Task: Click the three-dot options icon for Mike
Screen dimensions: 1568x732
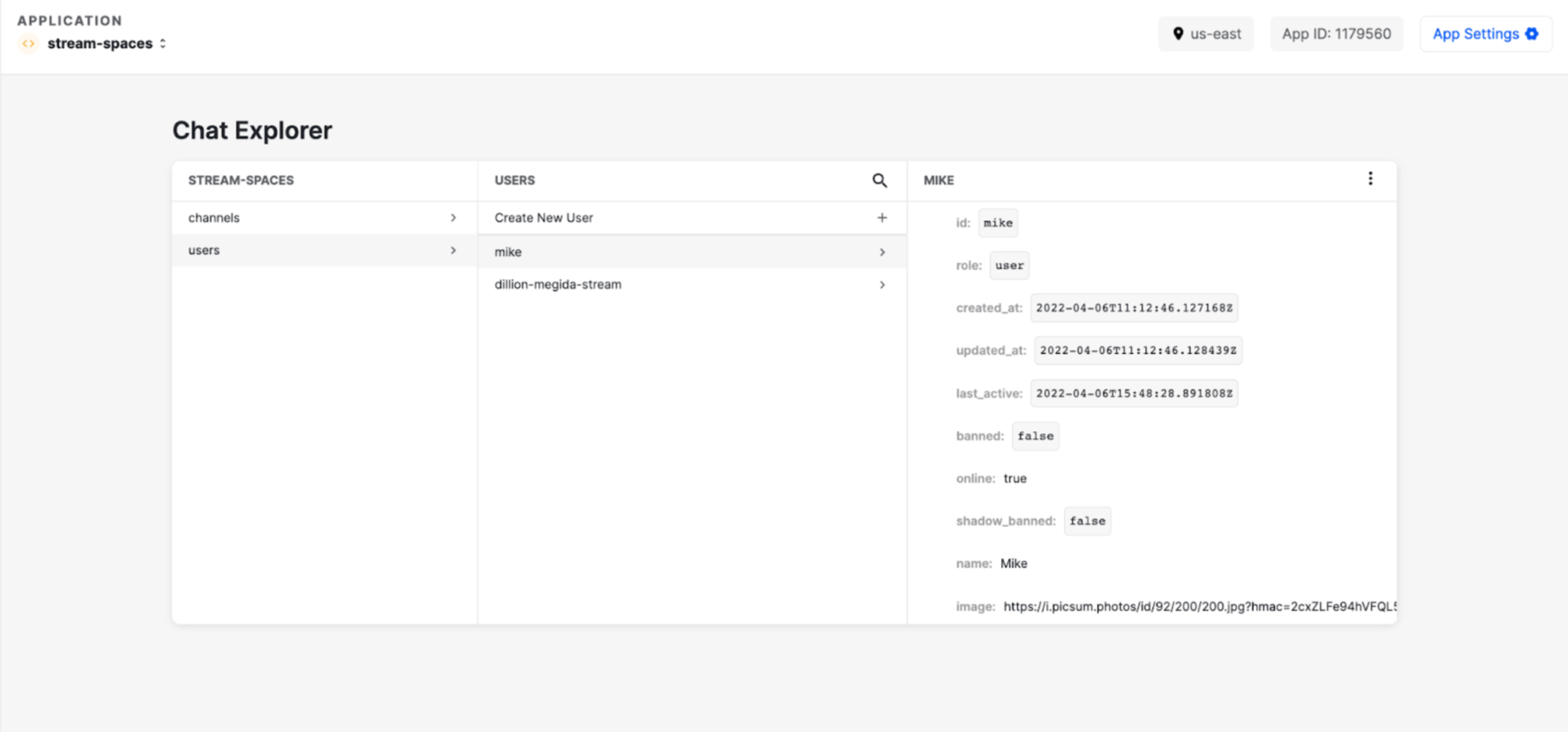Action: [1370, 179]
